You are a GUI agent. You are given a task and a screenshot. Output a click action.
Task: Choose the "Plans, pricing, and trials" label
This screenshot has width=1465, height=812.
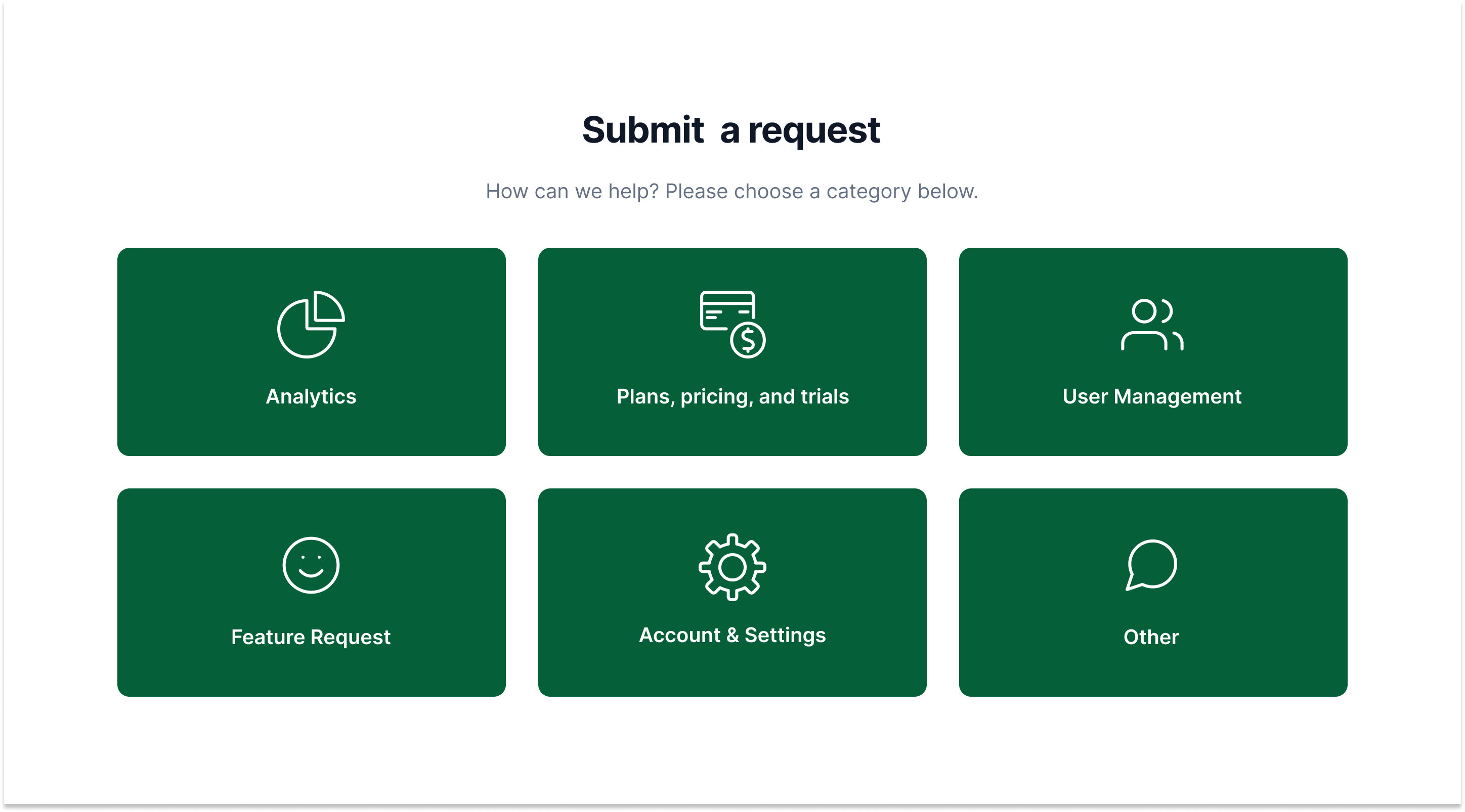732,396
